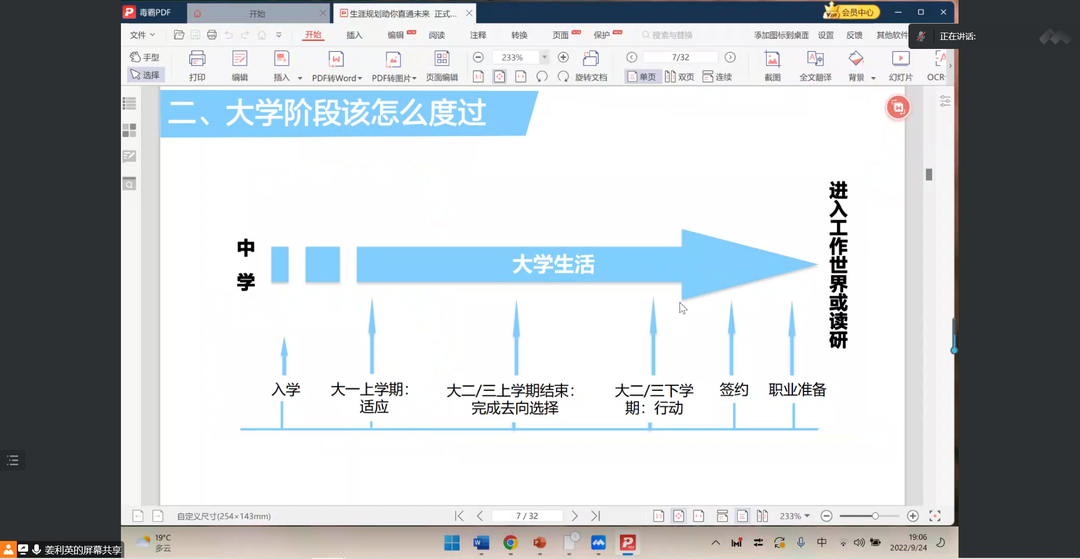The width and height of the screenshot is (1080, 559).
Task: Start slideshow (幻灯片) mode
Action: (x=900, y=65)
